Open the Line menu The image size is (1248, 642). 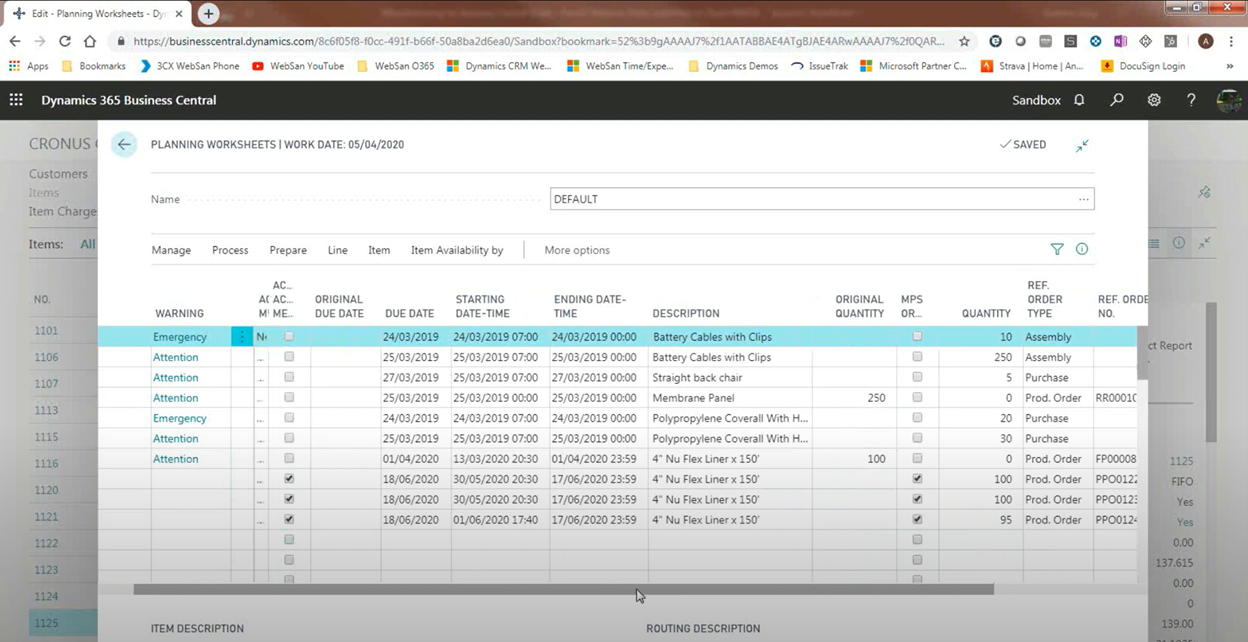click(x=338, y=250)
